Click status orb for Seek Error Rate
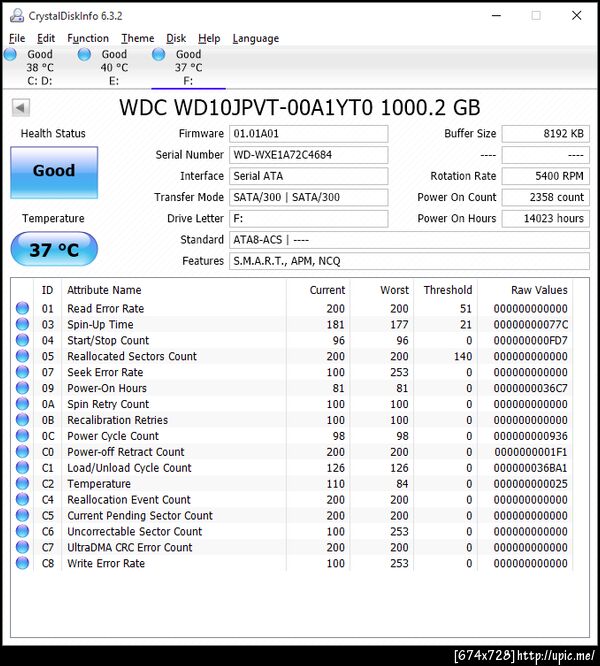This screenshot has width=600, height=666. coord(22,372)
